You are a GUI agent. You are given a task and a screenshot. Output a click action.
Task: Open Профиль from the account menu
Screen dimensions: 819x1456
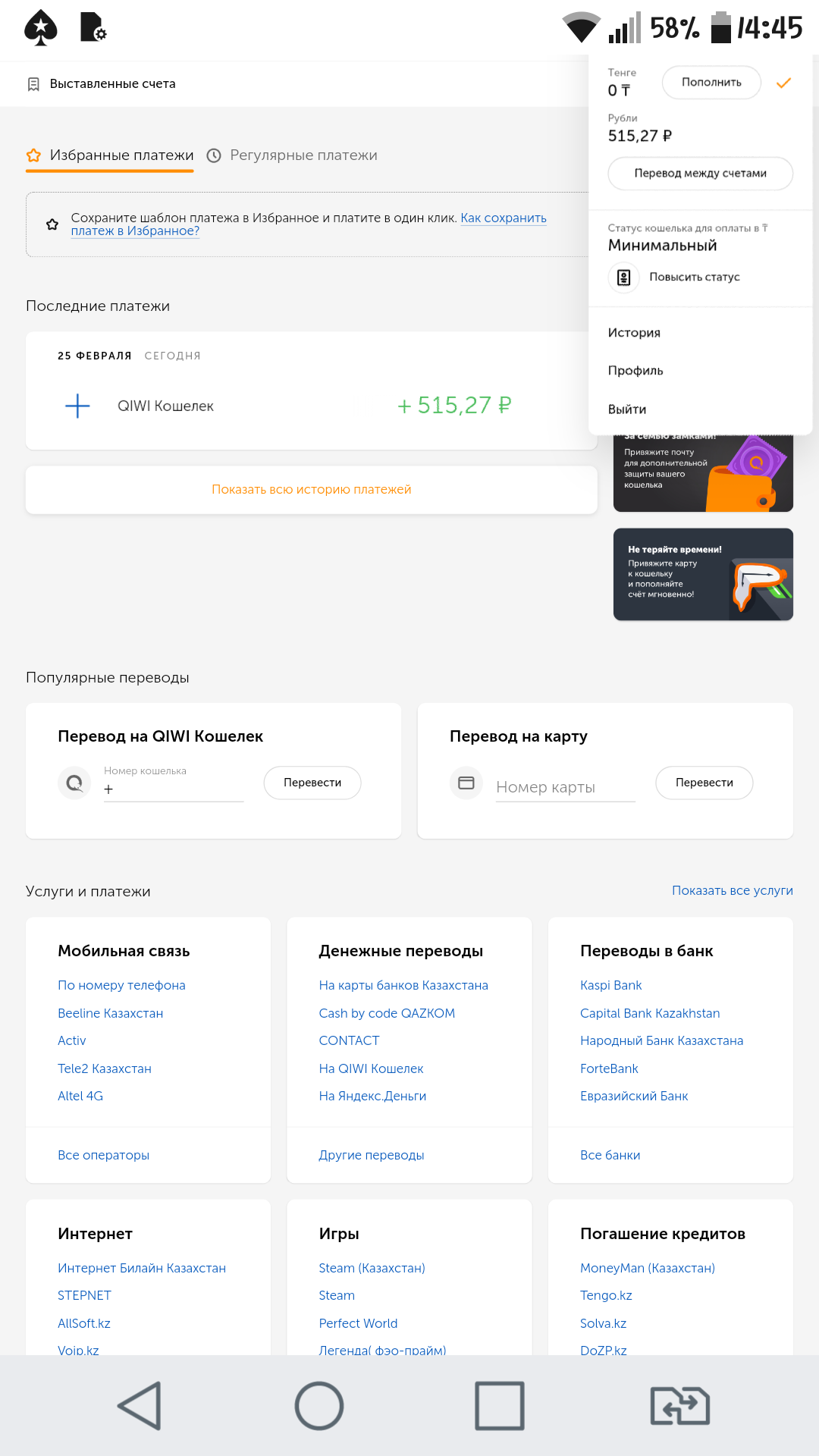point(635,371)
